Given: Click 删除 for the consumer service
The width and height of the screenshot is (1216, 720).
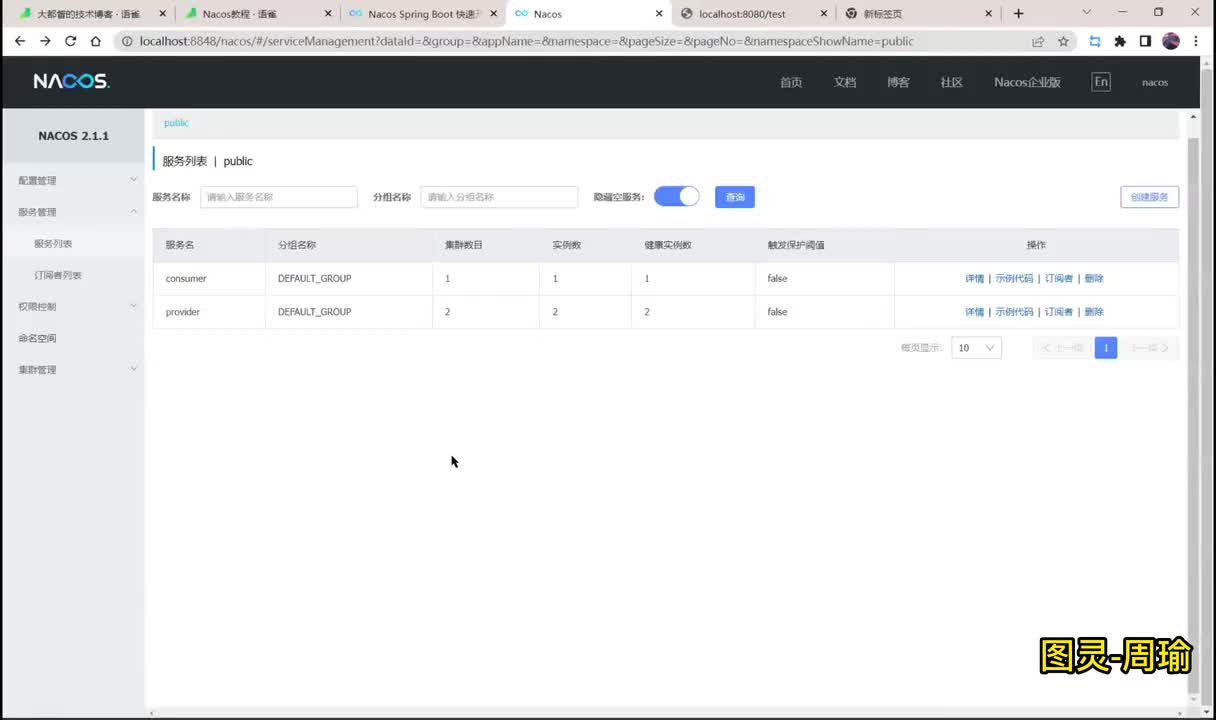Looking at the screenshot, I should pos(1094,279).
